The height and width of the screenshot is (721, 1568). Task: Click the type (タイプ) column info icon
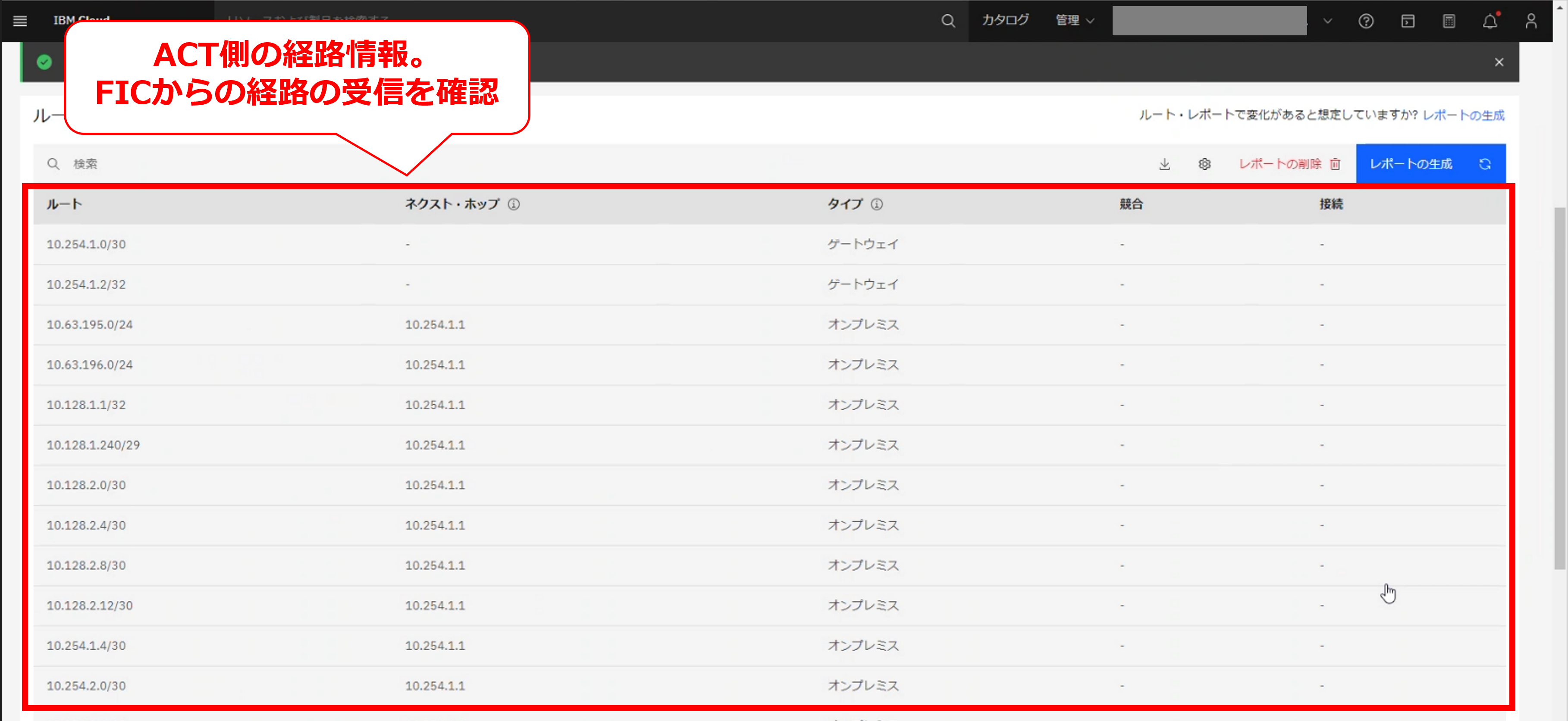point(877,204)
